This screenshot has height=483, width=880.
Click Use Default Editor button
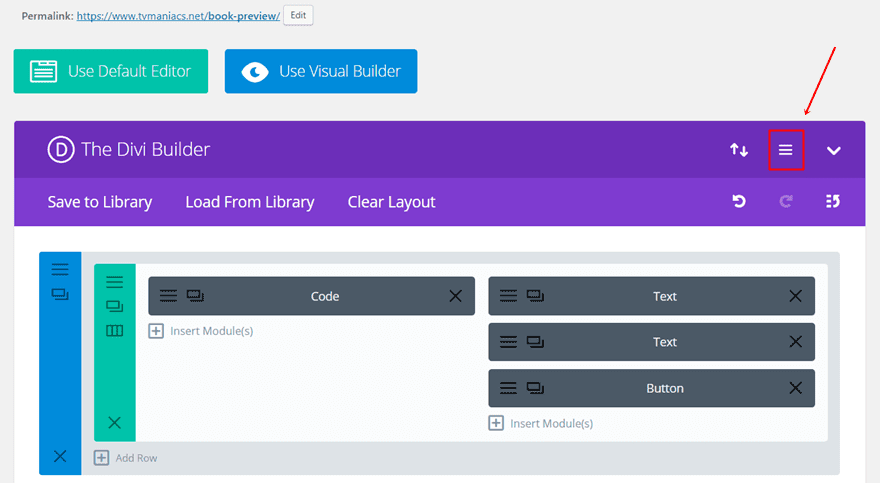coord(111,71)
